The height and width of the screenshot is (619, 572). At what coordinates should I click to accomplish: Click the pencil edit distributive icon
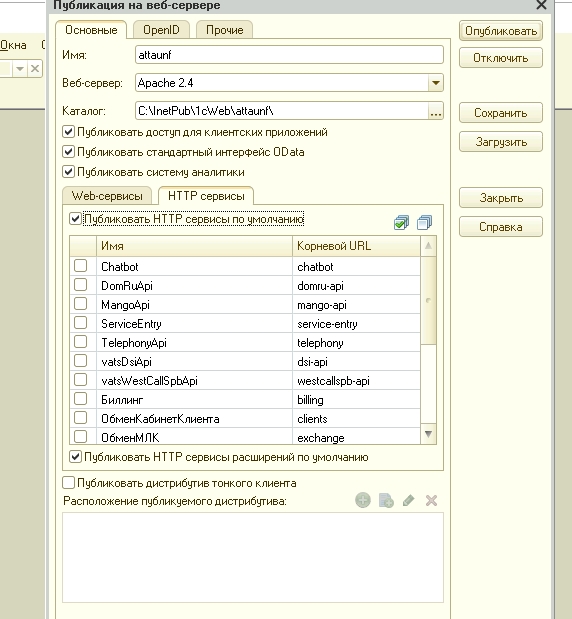click(409, 501)
